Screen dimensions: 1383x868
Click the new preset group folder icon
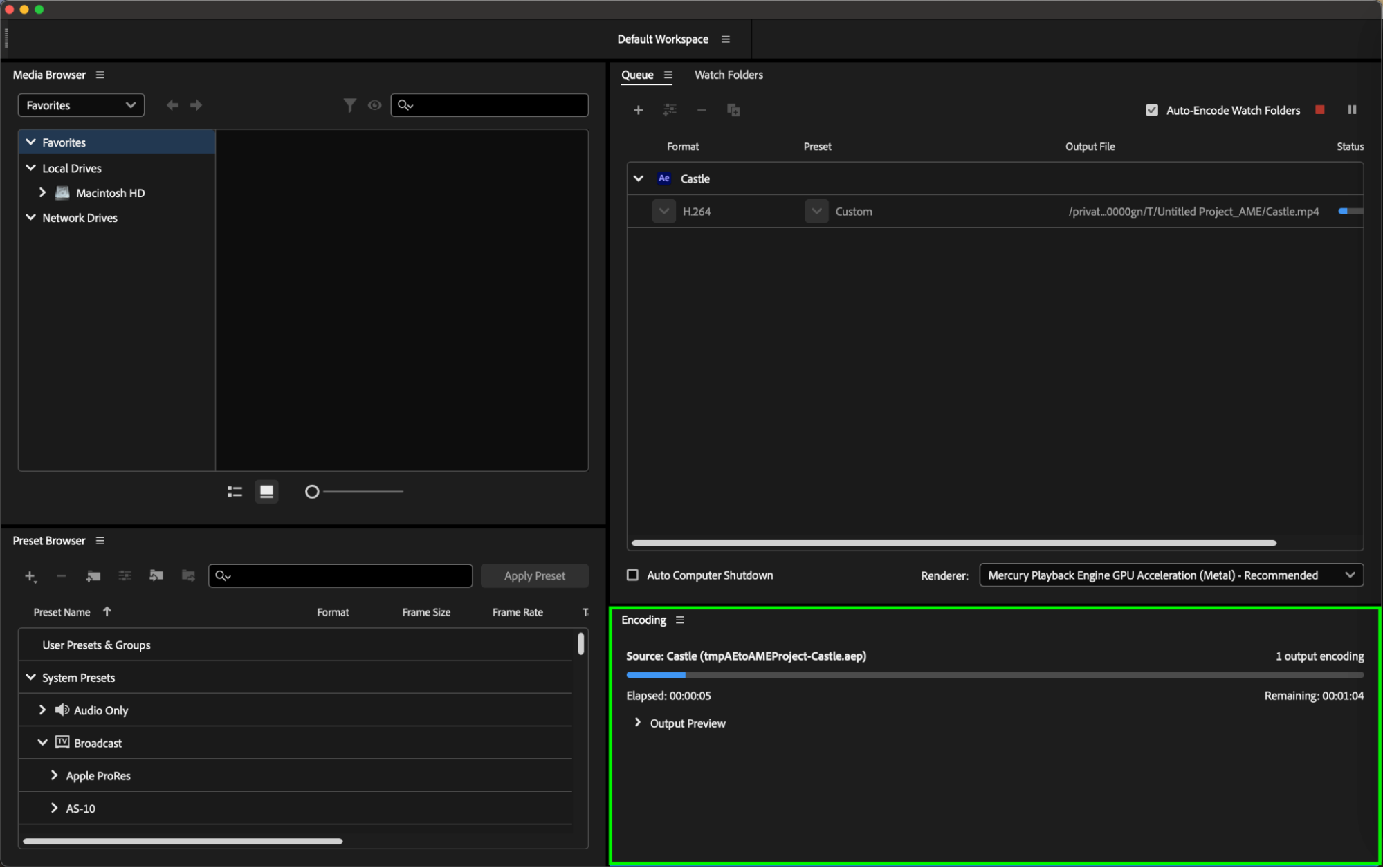pyautogui.click(x=93, y=576)
